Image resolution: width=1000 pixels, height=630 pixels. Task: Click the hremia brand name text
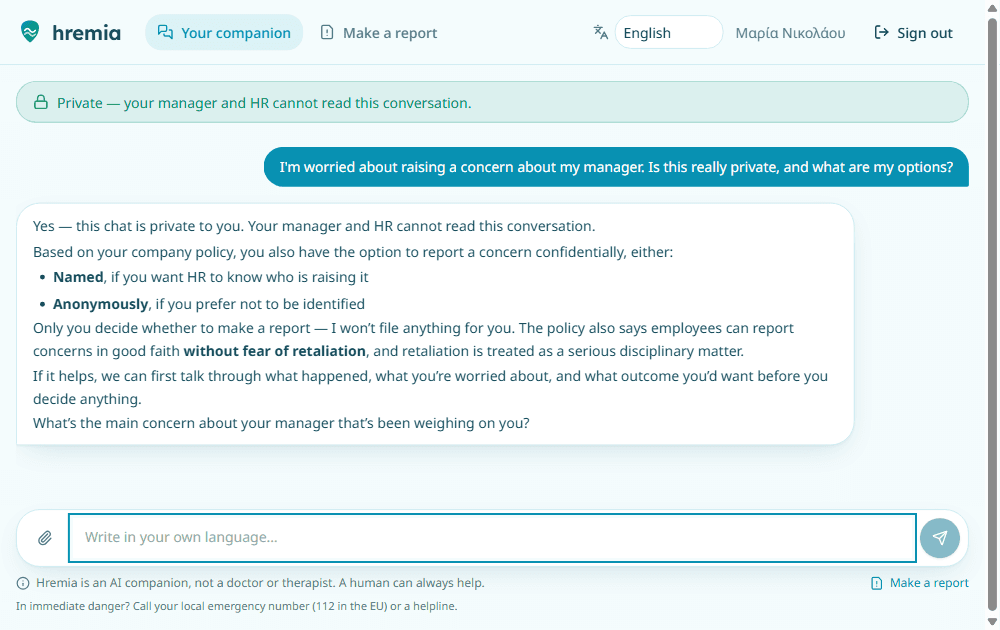(x=87, y=33)
